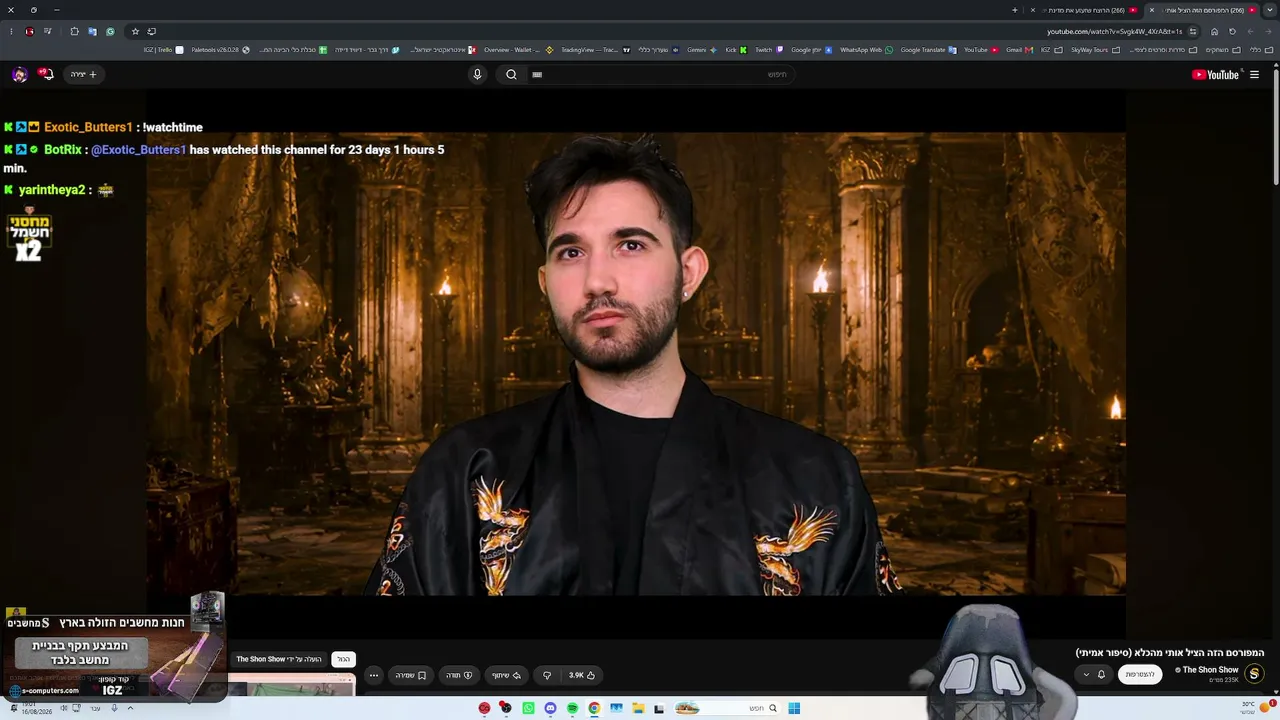The height and width of the screenshot is (720, 1280).
Task: Search with voice using the microphone icon
Action: tap(477, 74)
